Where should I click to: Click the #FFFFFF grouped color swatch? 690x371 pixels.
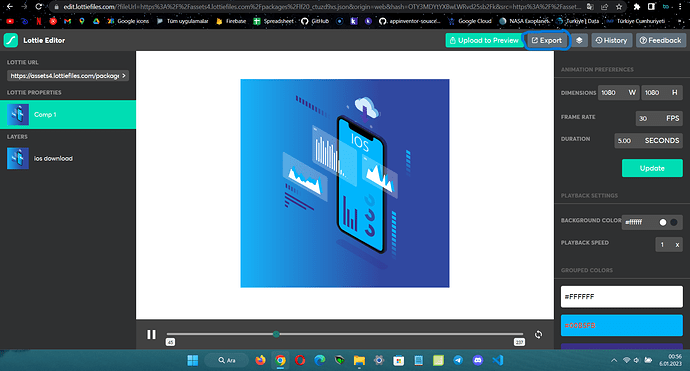[x=621, y=297]
